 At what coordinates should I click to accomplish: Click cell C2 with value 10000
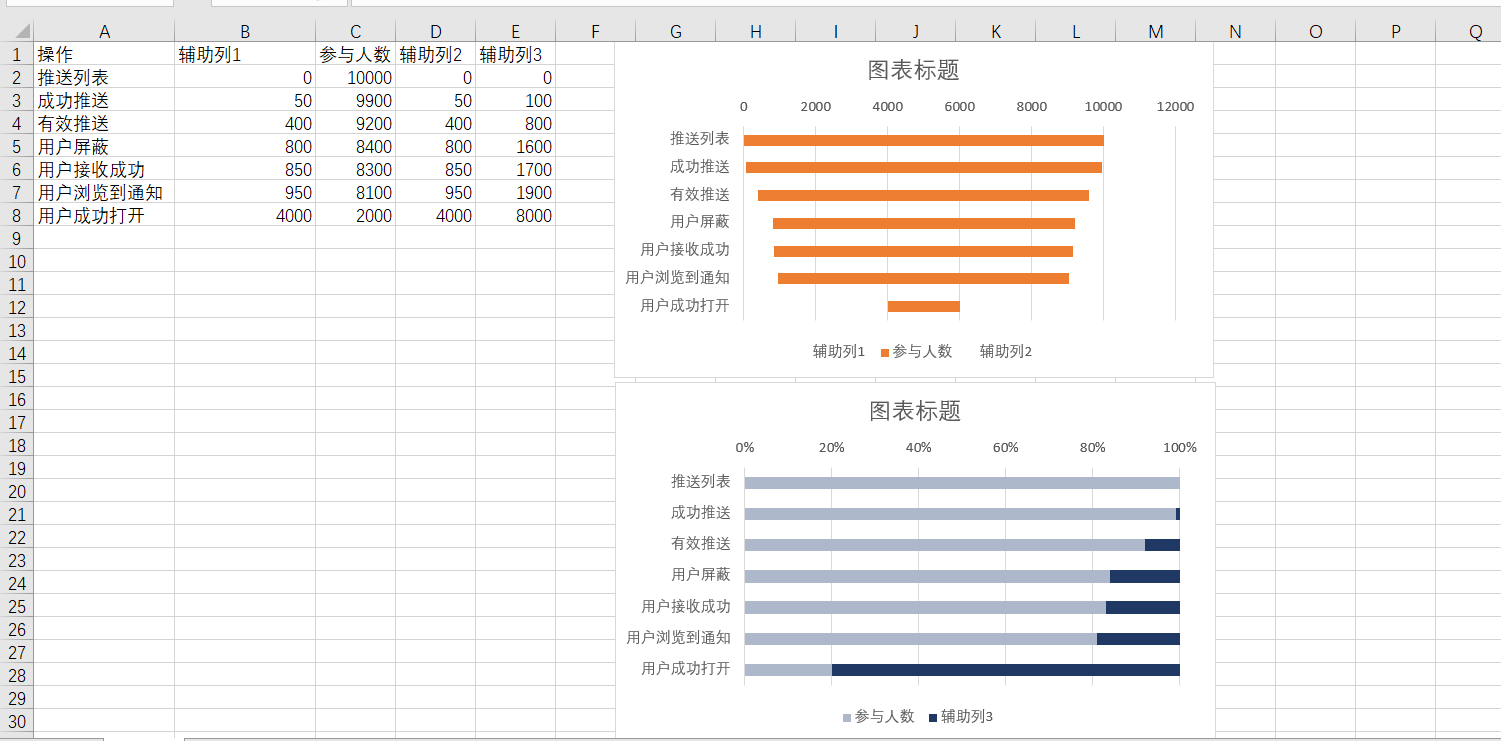tap(355, 77)
